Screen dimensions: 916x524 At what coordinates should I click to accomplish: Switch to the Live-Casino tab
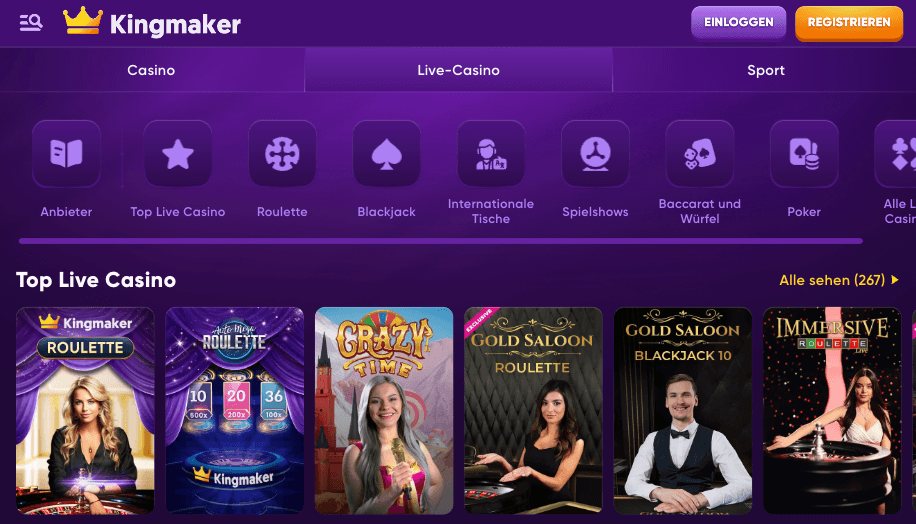coord(459,70)
